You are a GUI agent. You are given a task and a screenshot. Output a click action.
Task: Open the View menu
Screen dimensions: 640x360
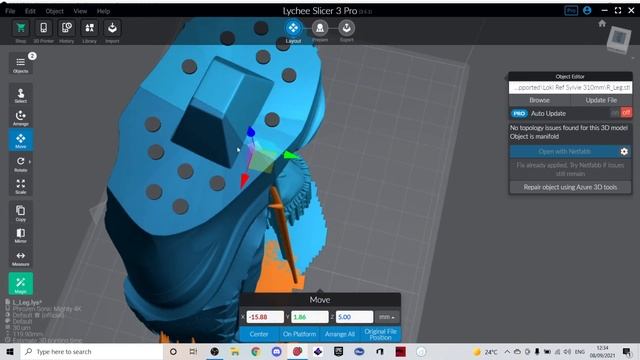[x=80, y=11]
